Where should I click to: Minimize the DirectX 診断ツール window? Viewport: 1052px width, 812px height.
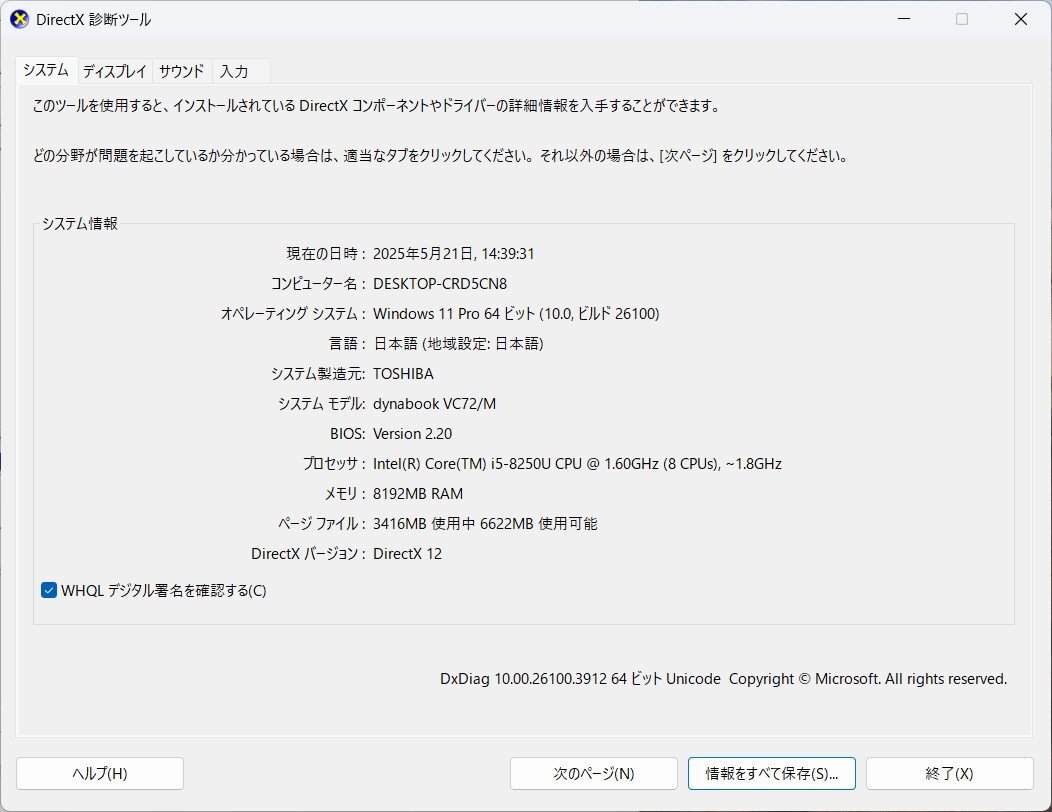click(x=903, y=19)
